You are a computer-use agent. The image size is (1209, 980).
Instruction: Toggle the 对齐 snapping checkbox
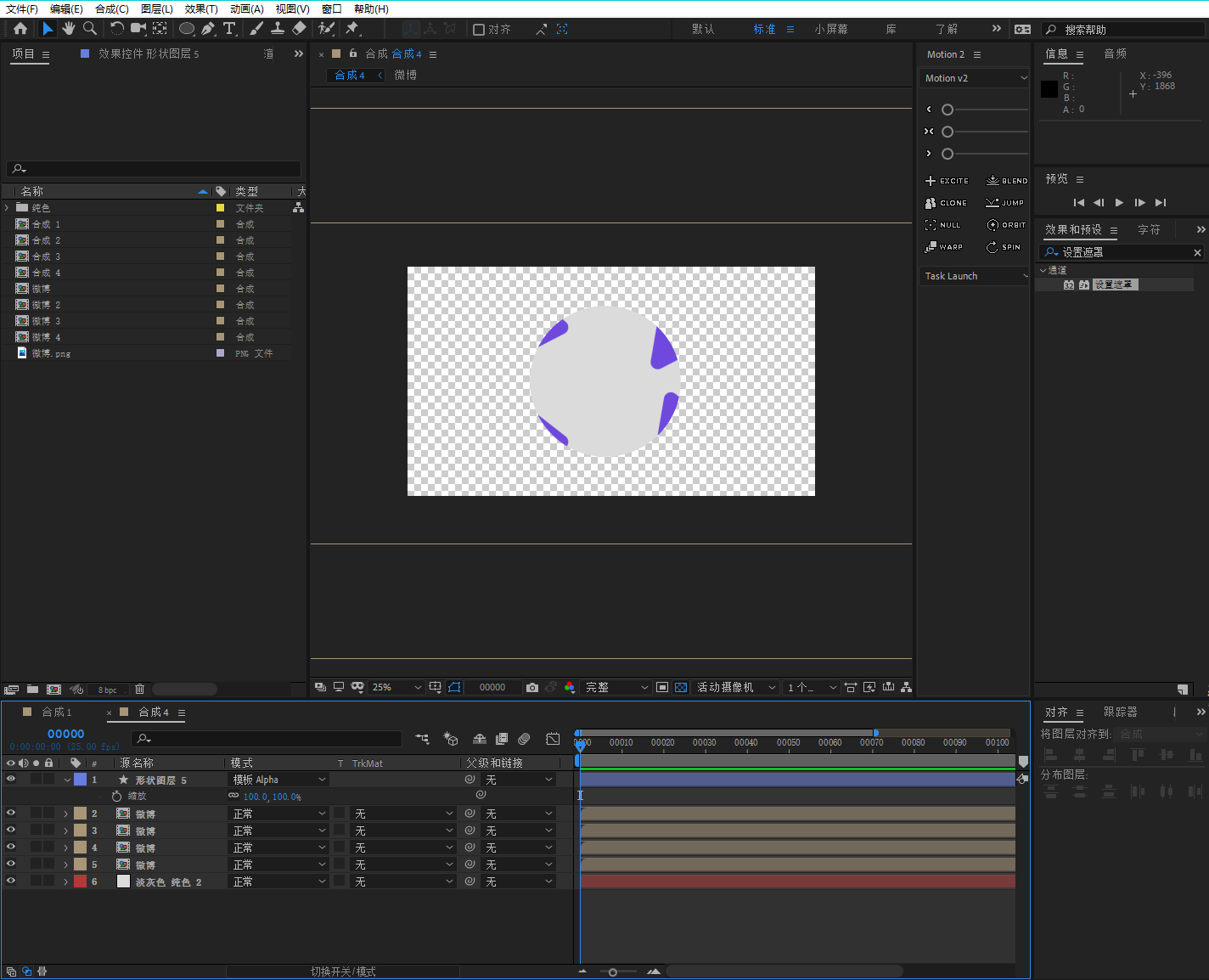479,30
